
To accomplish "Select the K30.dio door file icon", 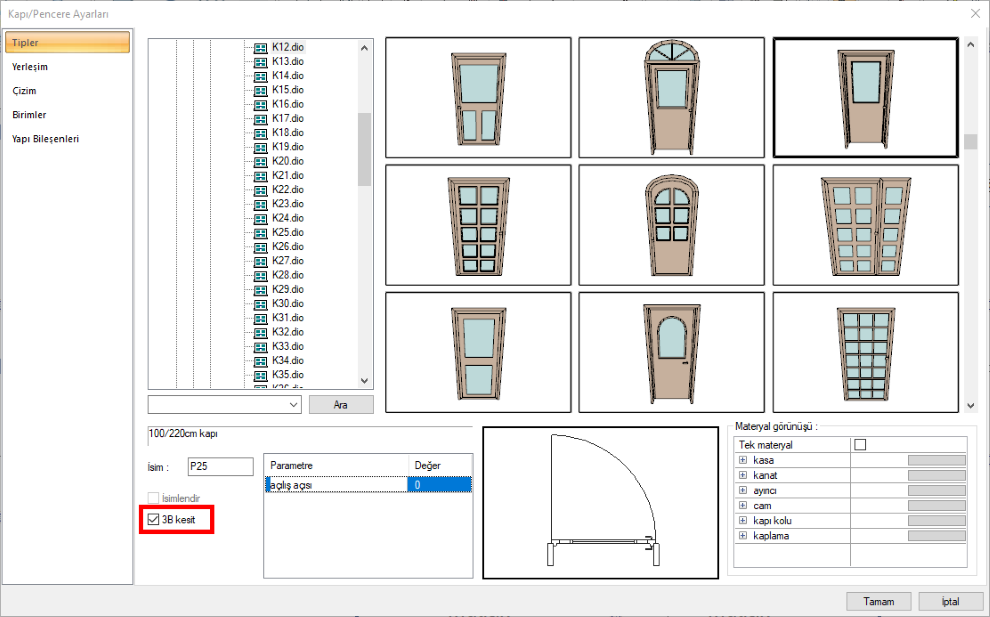I will click(261, 303).
